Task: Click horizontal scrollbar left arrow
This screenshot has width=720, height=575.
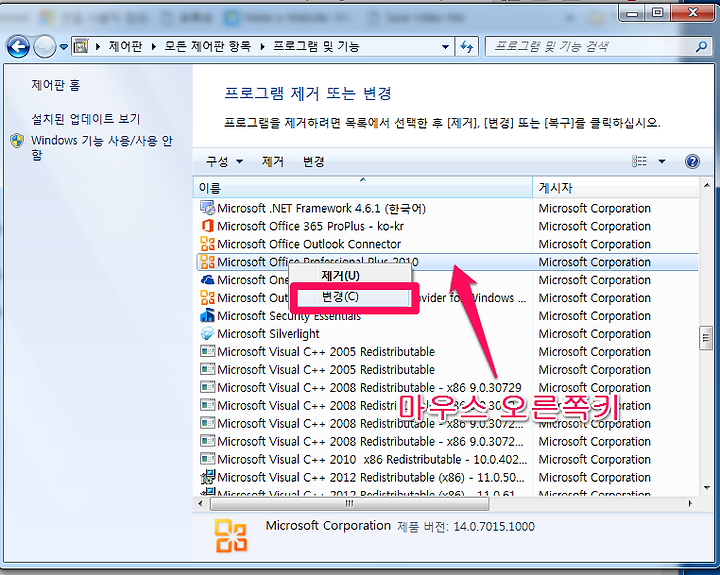Action: coord(200,504)
